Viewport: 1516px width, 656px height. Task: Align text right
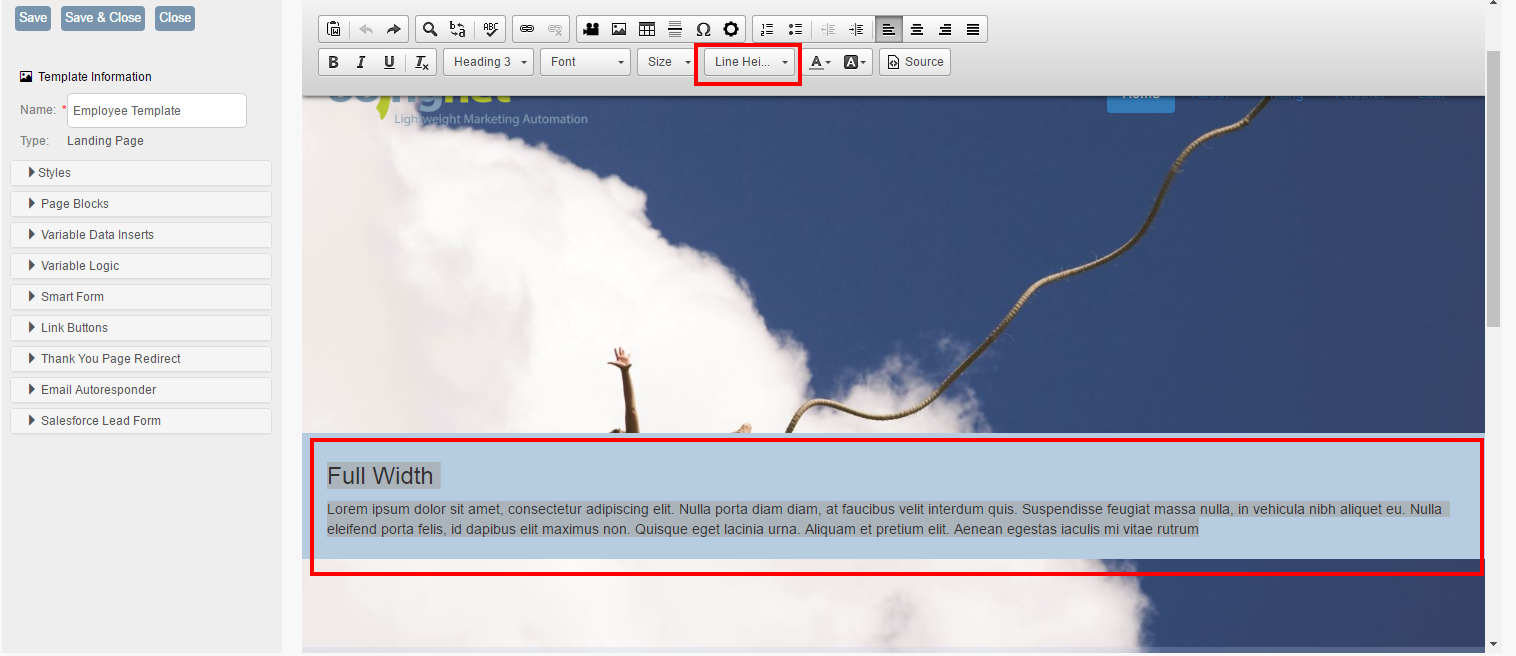[x=944, y=29]
